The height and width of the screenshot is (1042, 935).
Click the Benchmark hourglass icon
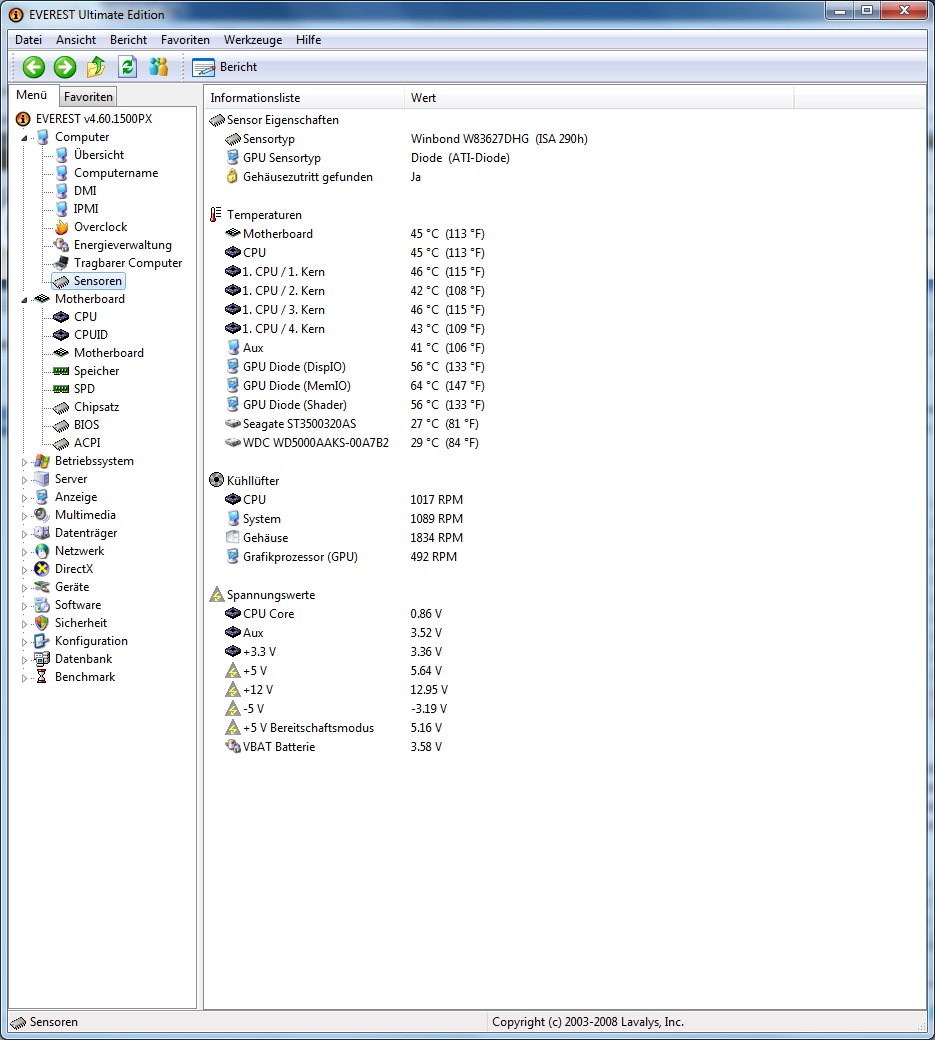(x=42, y=677)
